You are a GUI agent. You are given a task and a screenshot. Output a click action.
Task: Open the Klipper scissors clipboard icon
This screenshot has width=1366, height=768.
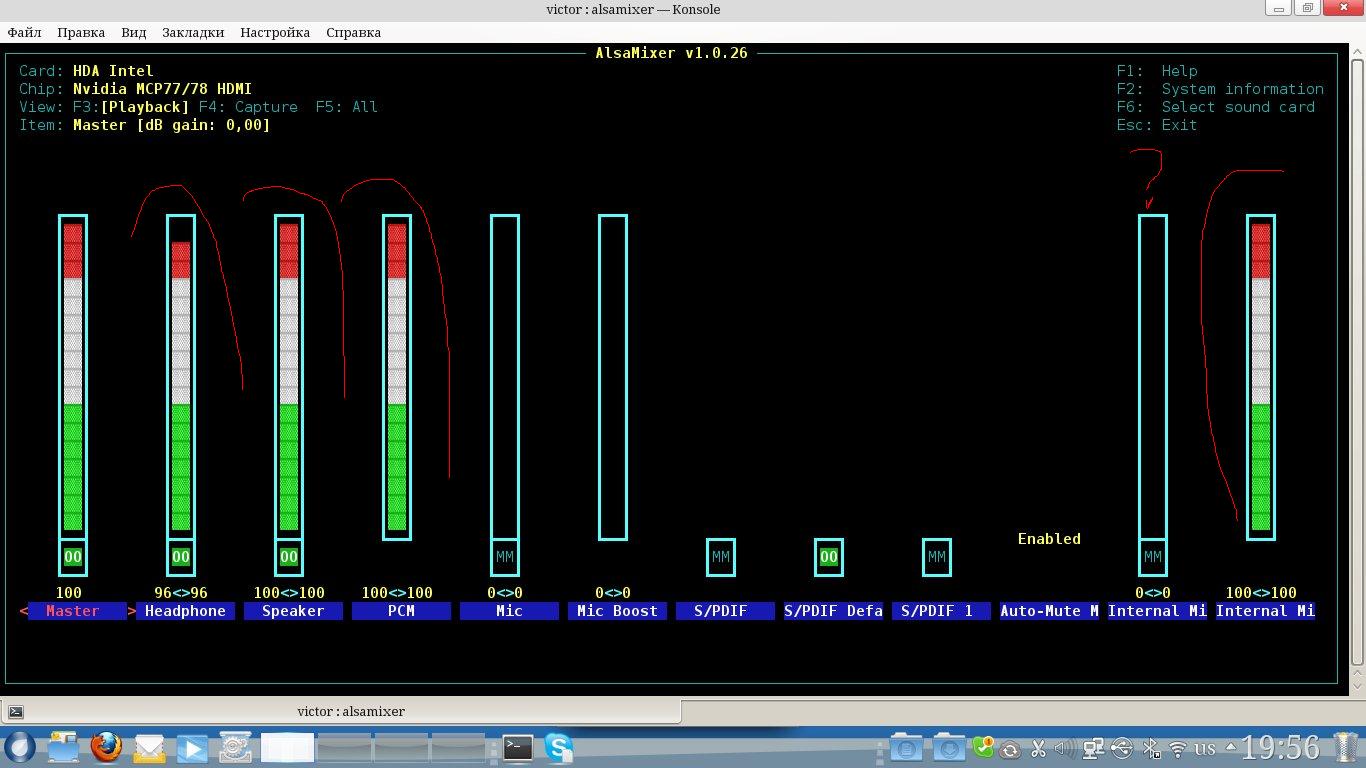pyautogui.click(x=1037, y=748)
